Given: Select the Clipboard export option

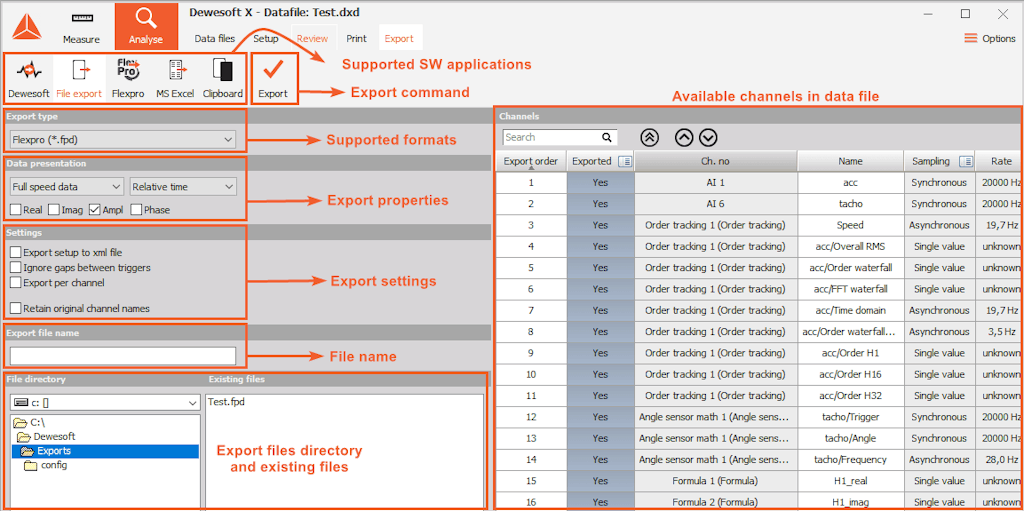Looking at the screenshot, I should [x=223, y=78].
